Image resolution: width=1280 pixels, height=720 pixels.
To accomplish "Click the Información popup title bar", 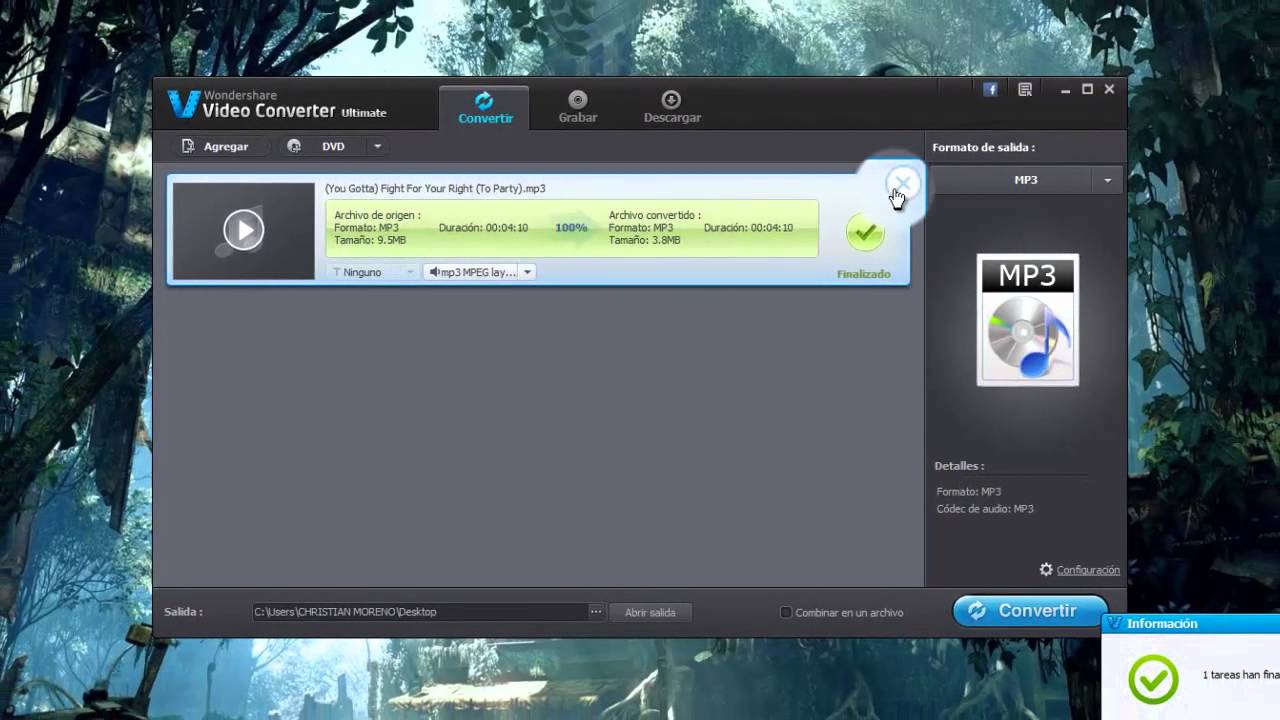I will click(1191, 624).
